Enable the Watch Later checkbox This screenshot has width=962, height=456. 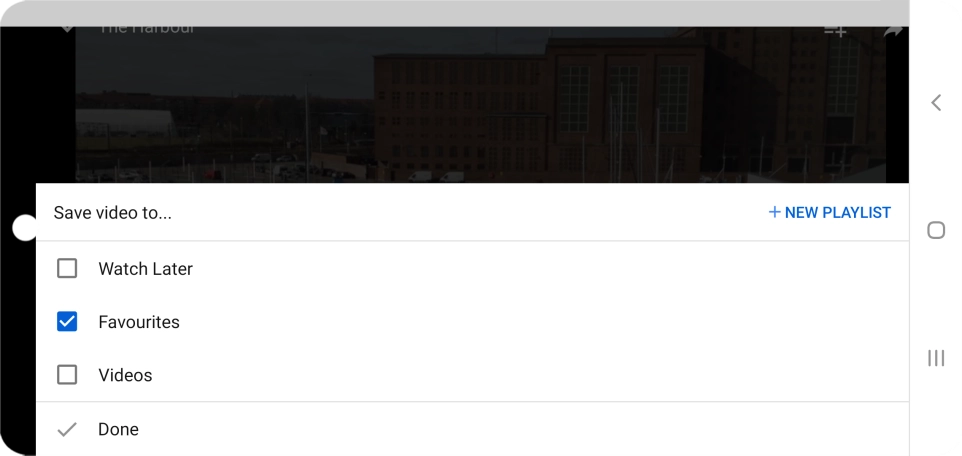coord(67,268)
